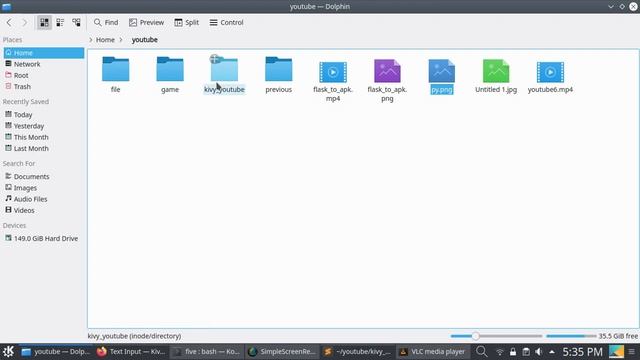
Task: Click the lock tray icon
Action: [x=513, y=352]
